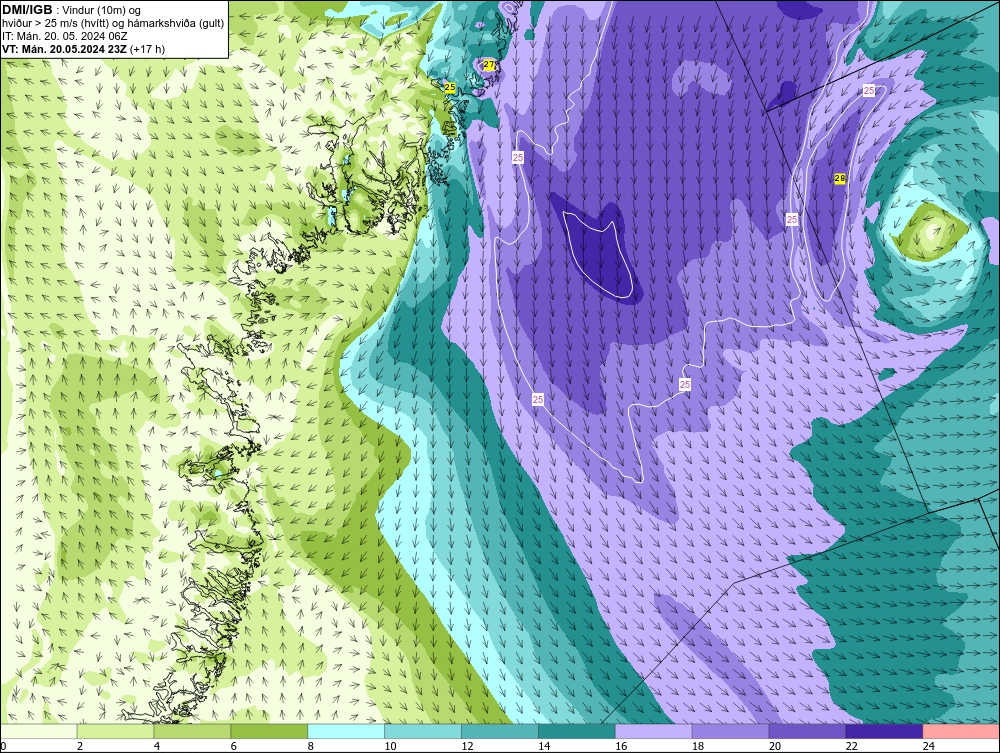Click the legend scale number 24

point(929,746)
